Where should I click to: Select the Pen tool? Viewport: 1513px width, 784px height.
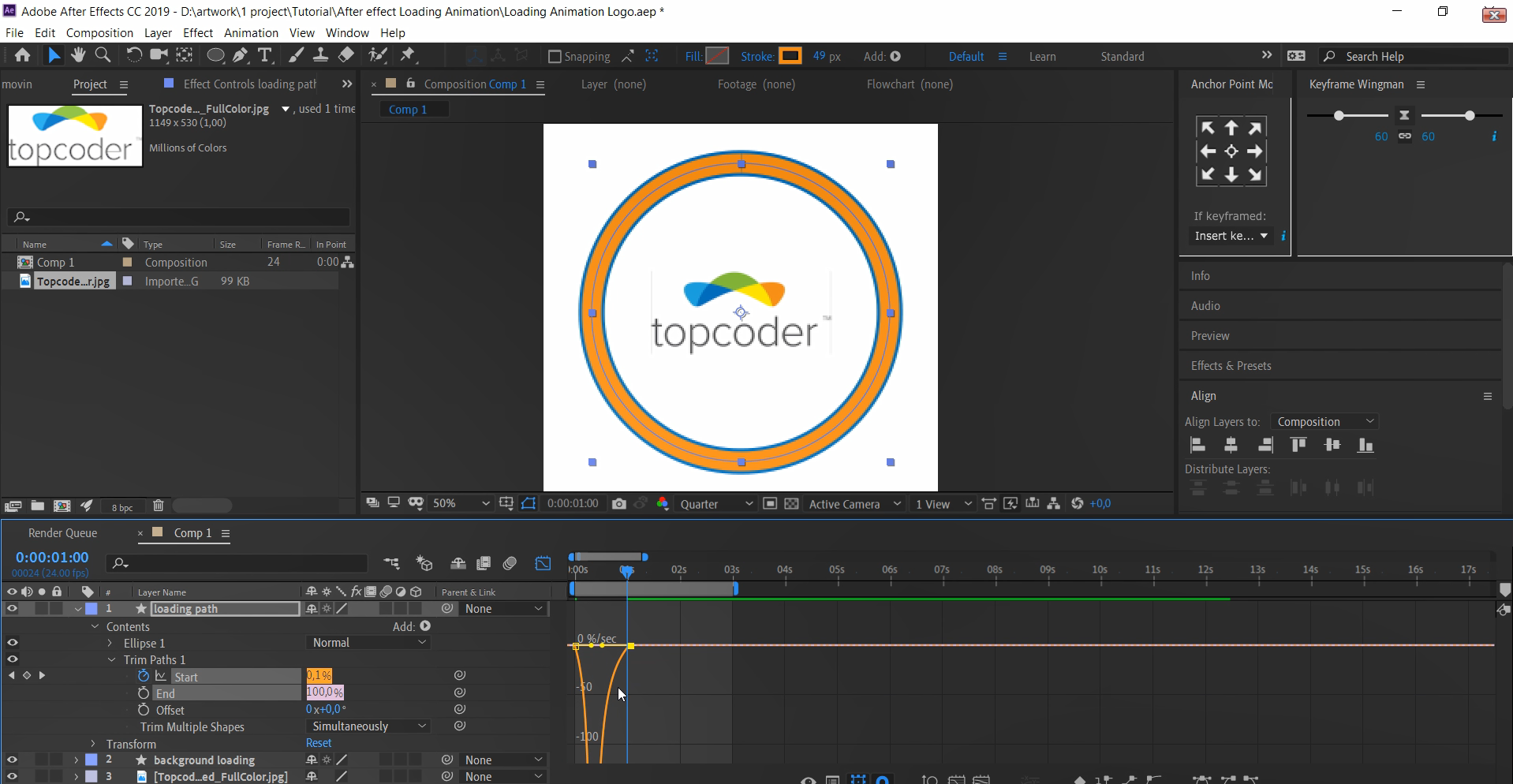tap(241, 55)
